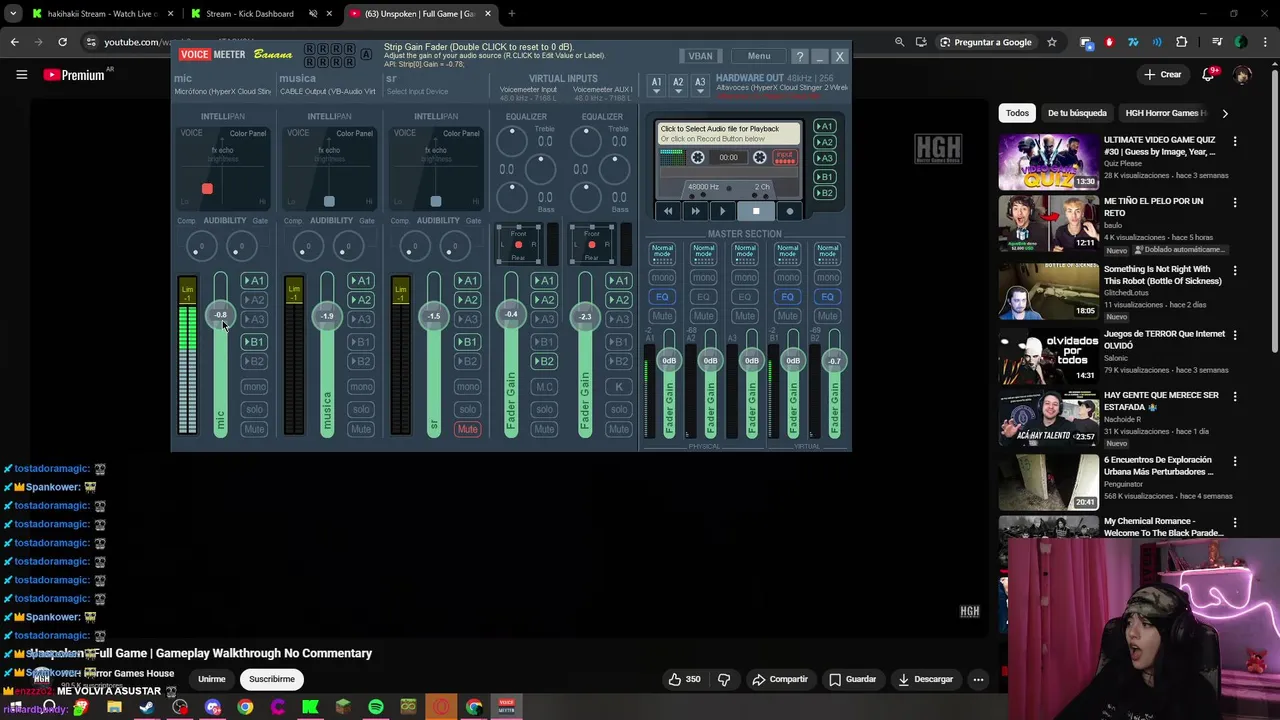
Task: Open A2 hardware output device dropdown
Action: coord(678,85)
